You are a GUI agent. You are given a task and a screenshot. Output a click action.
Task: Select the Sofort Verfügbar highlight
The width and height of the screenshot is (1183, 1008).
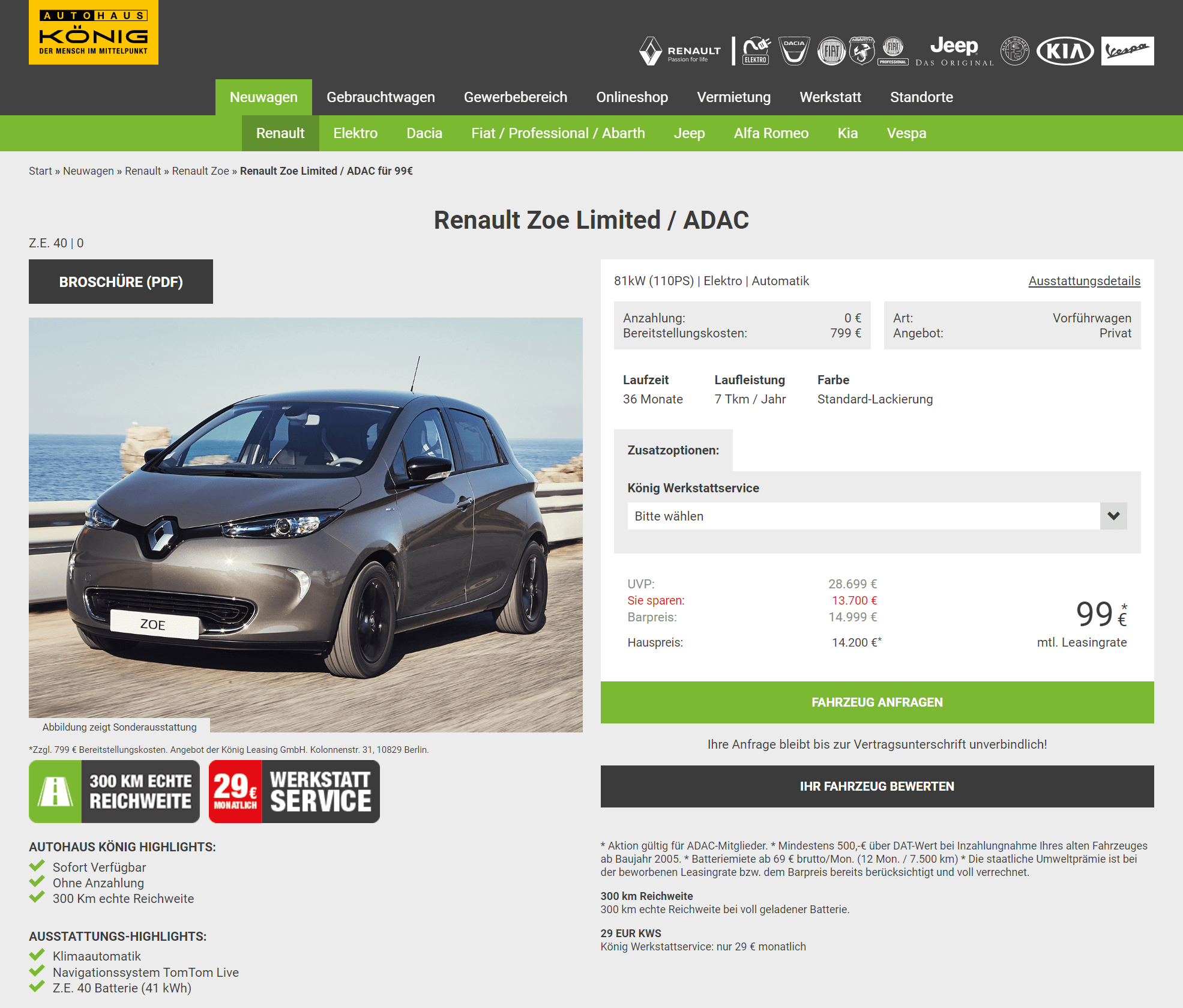pos(99,868)
